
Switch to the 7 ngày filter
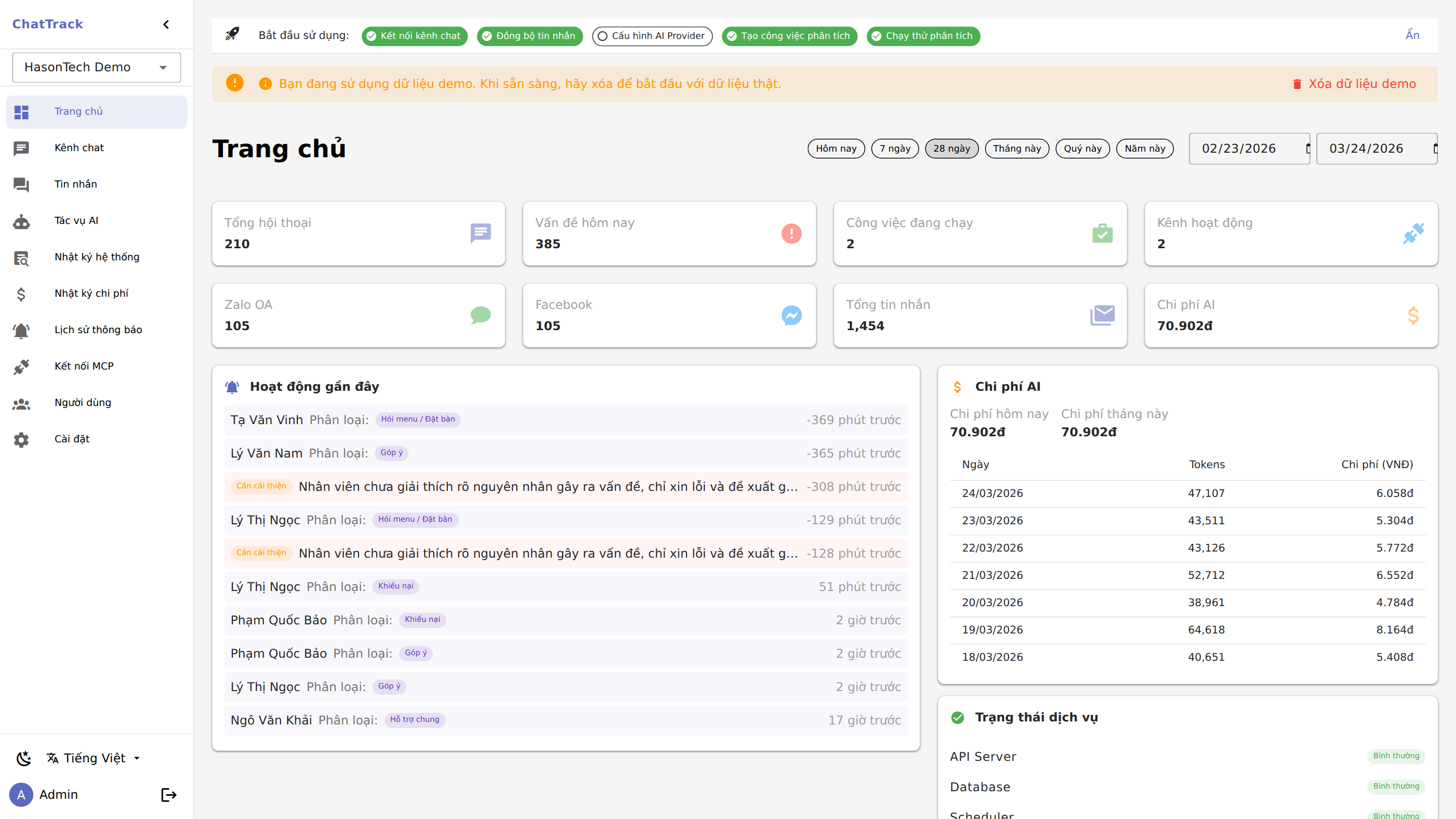[x=895, y=148]
